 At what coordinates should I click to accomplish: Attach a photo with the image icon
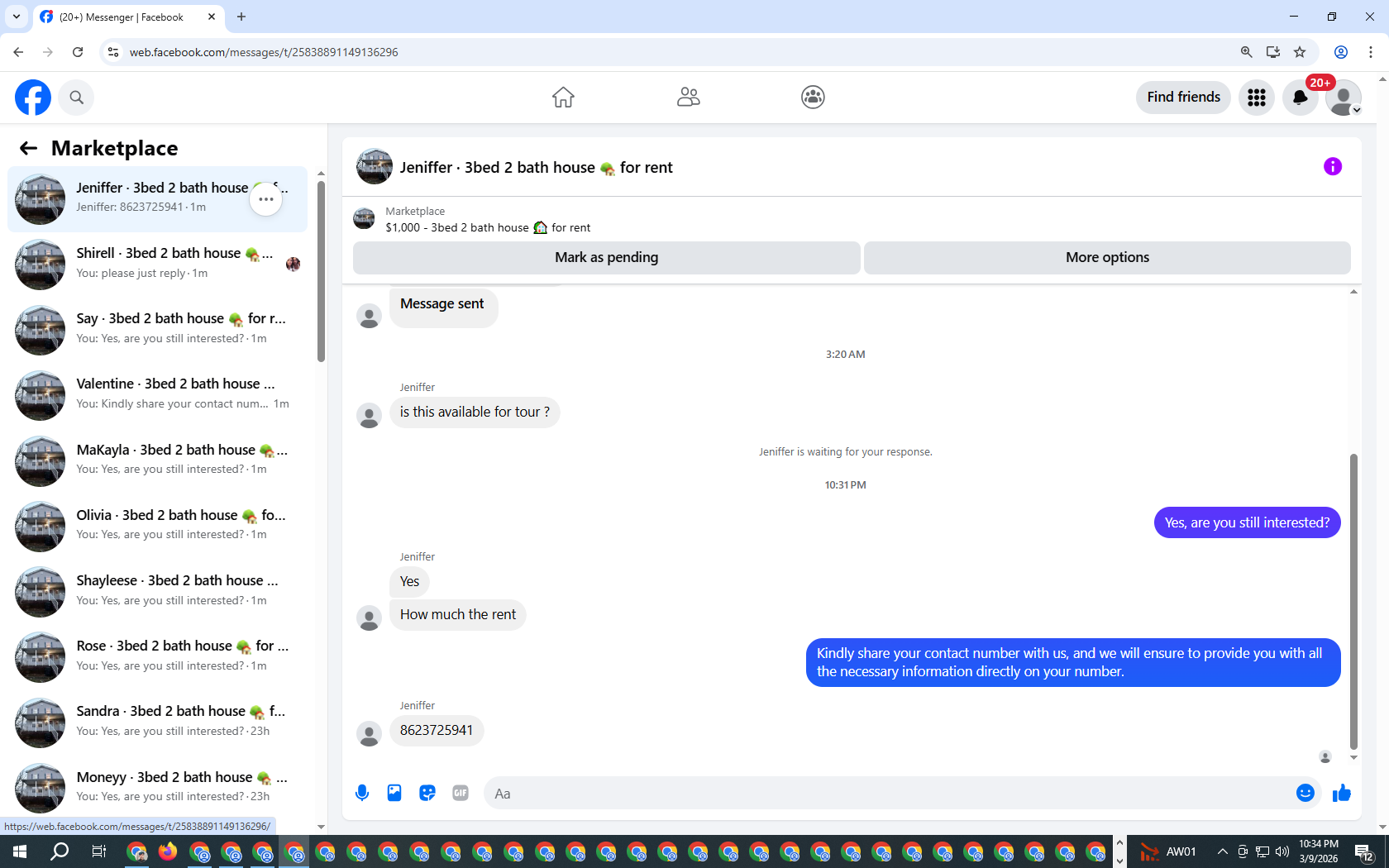click(394, 794)
